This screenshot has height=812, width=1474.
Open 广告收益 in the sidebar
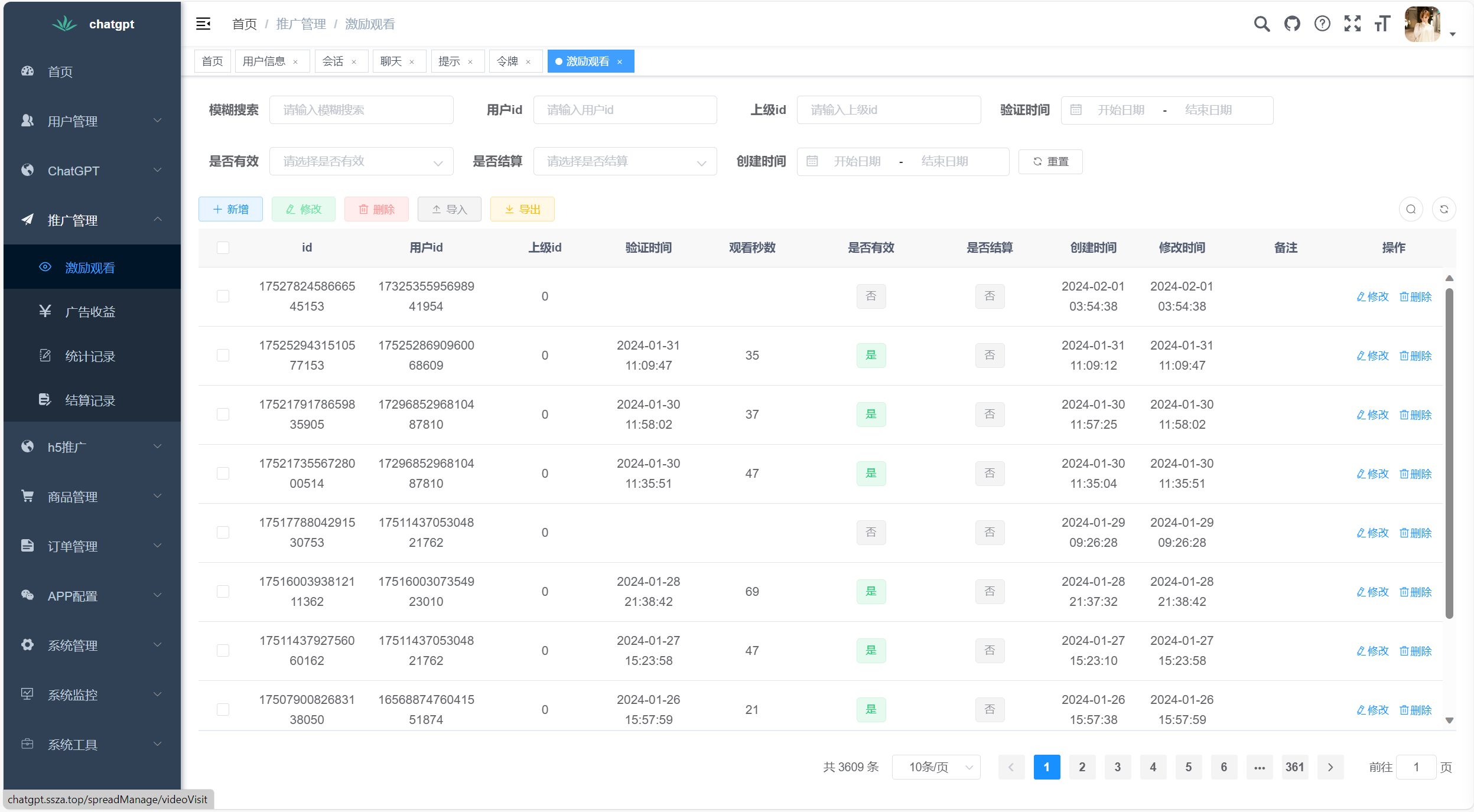pos(92,312)
